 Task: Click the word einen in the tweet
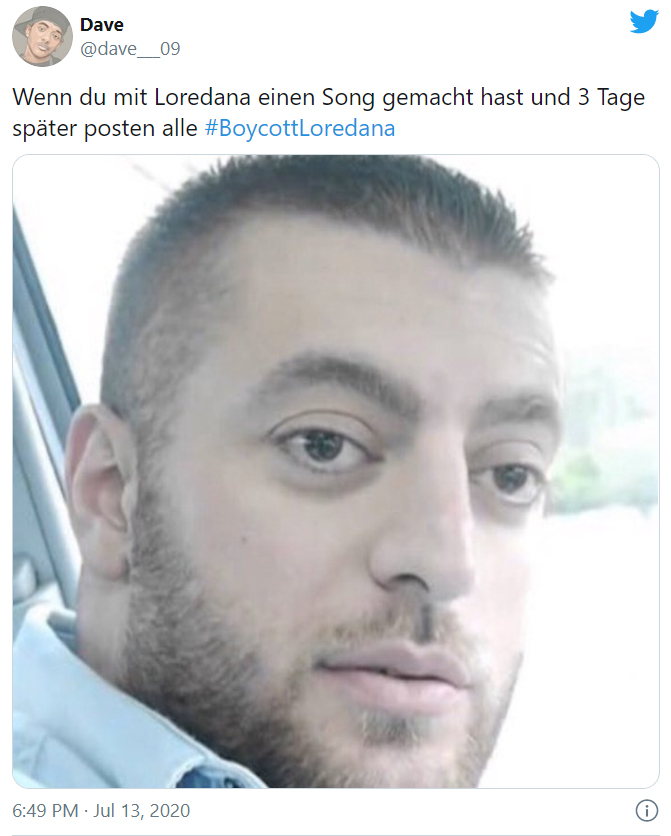[x=286, y=98]
